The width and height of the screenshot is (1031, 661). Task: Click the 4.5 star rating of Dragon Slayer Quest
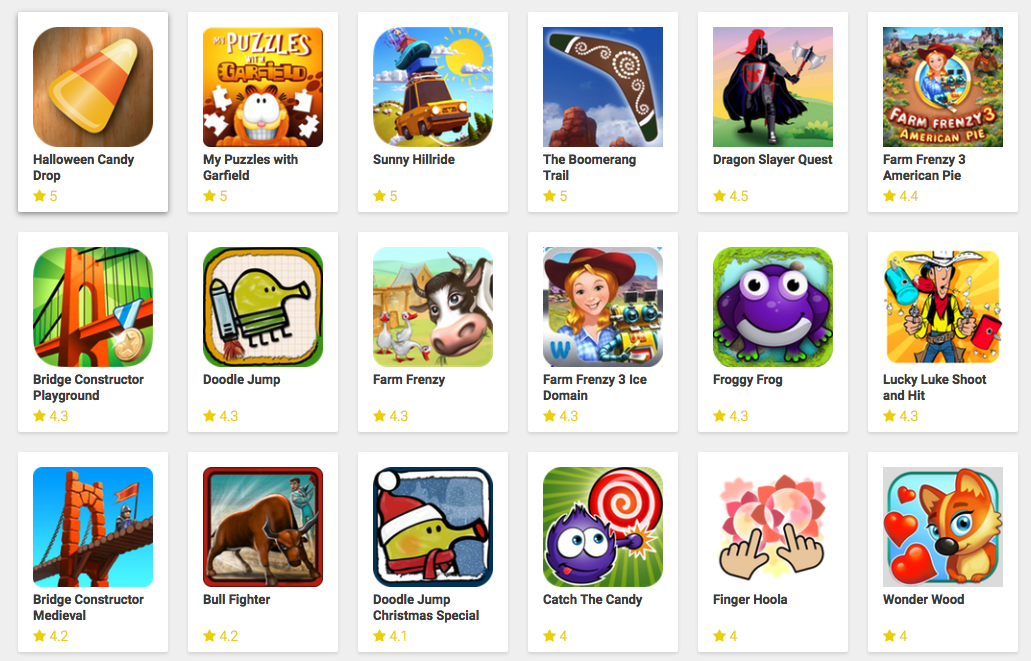731,196
